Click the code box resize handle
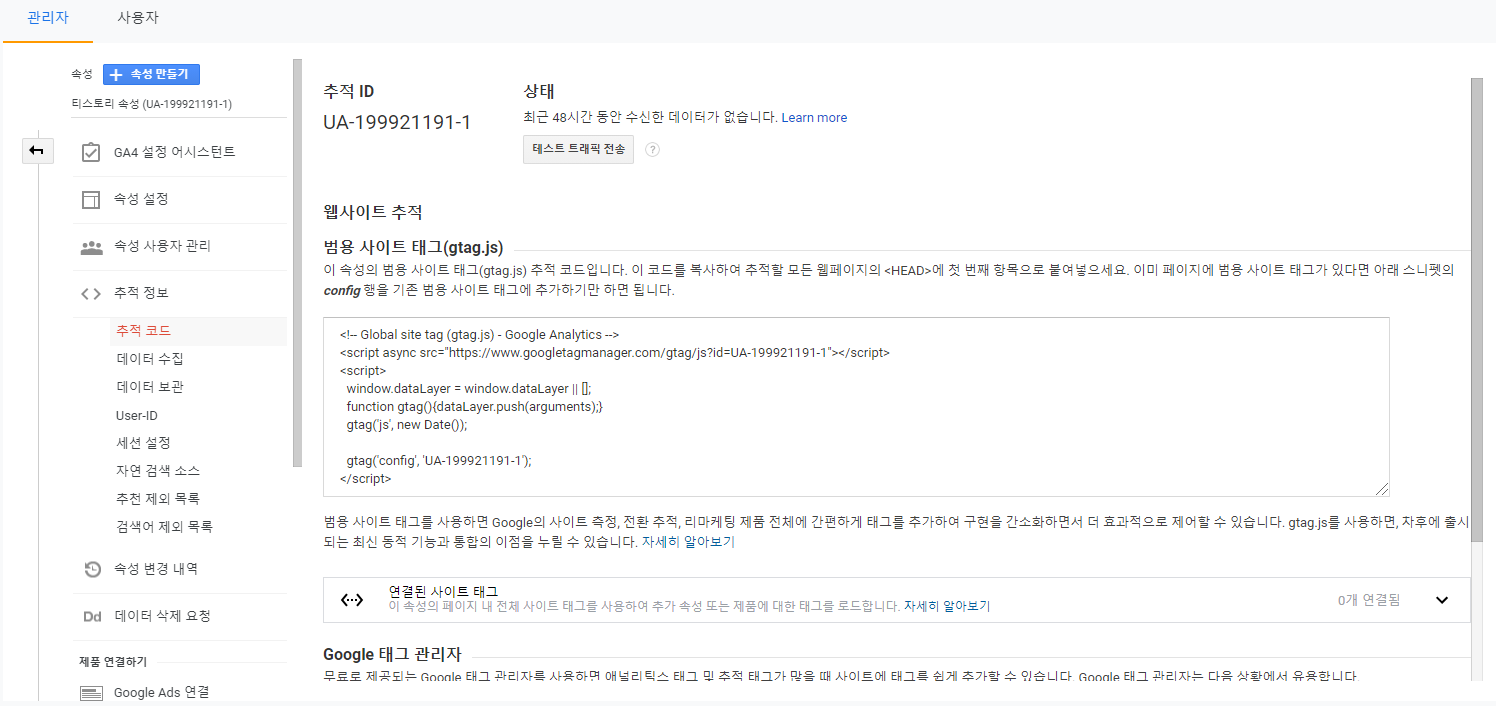The width and height of the screenshot is (1496, 706). [x=1382, y=489]
